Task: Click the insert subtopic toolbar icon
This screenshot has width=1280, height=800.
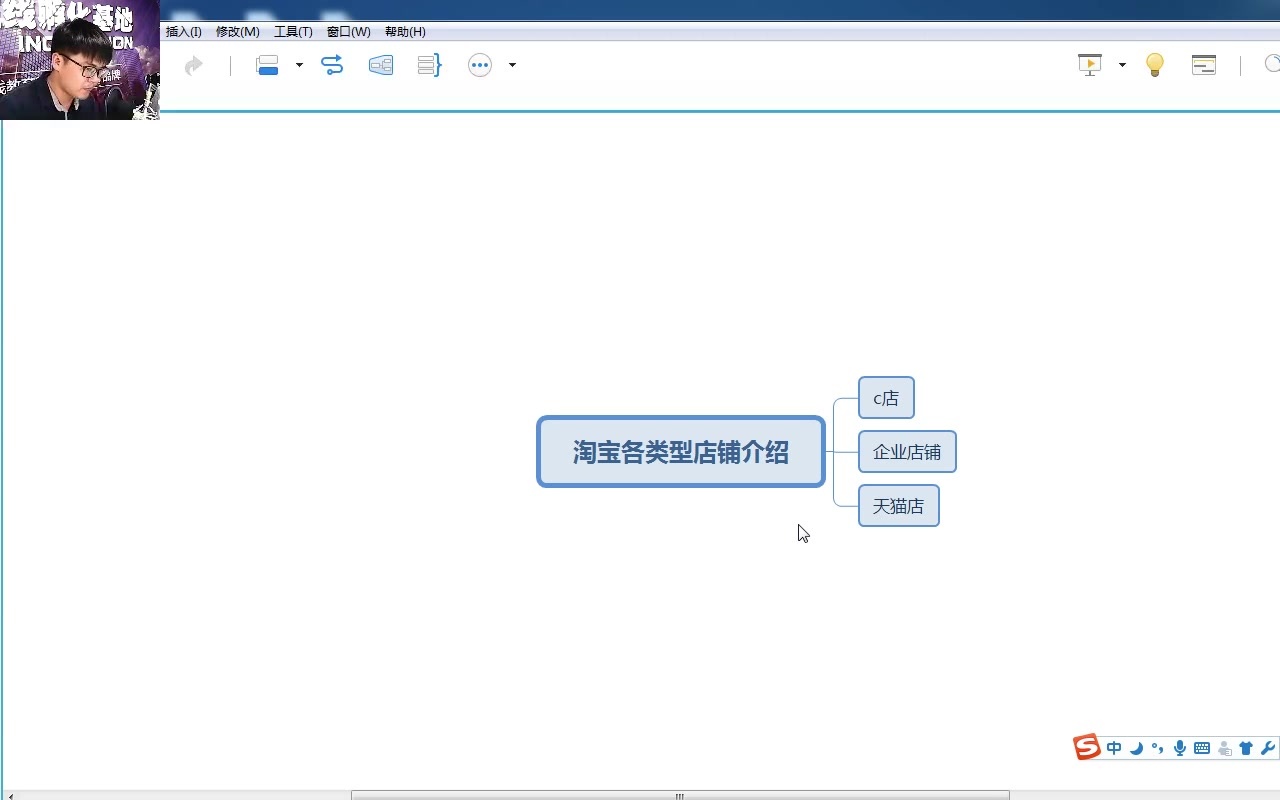Action: pos(267,65)
